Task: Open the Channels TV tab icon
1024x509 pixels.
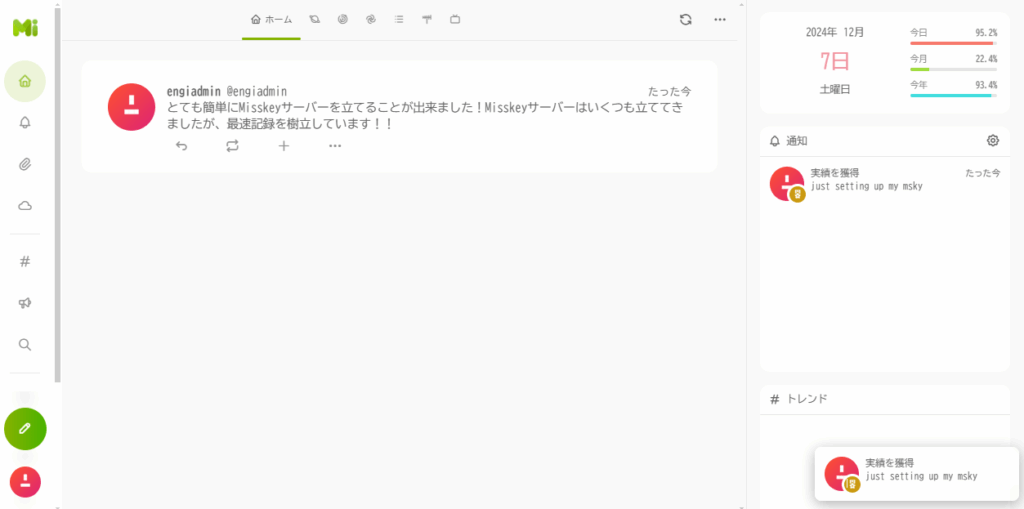Action: 455,20
